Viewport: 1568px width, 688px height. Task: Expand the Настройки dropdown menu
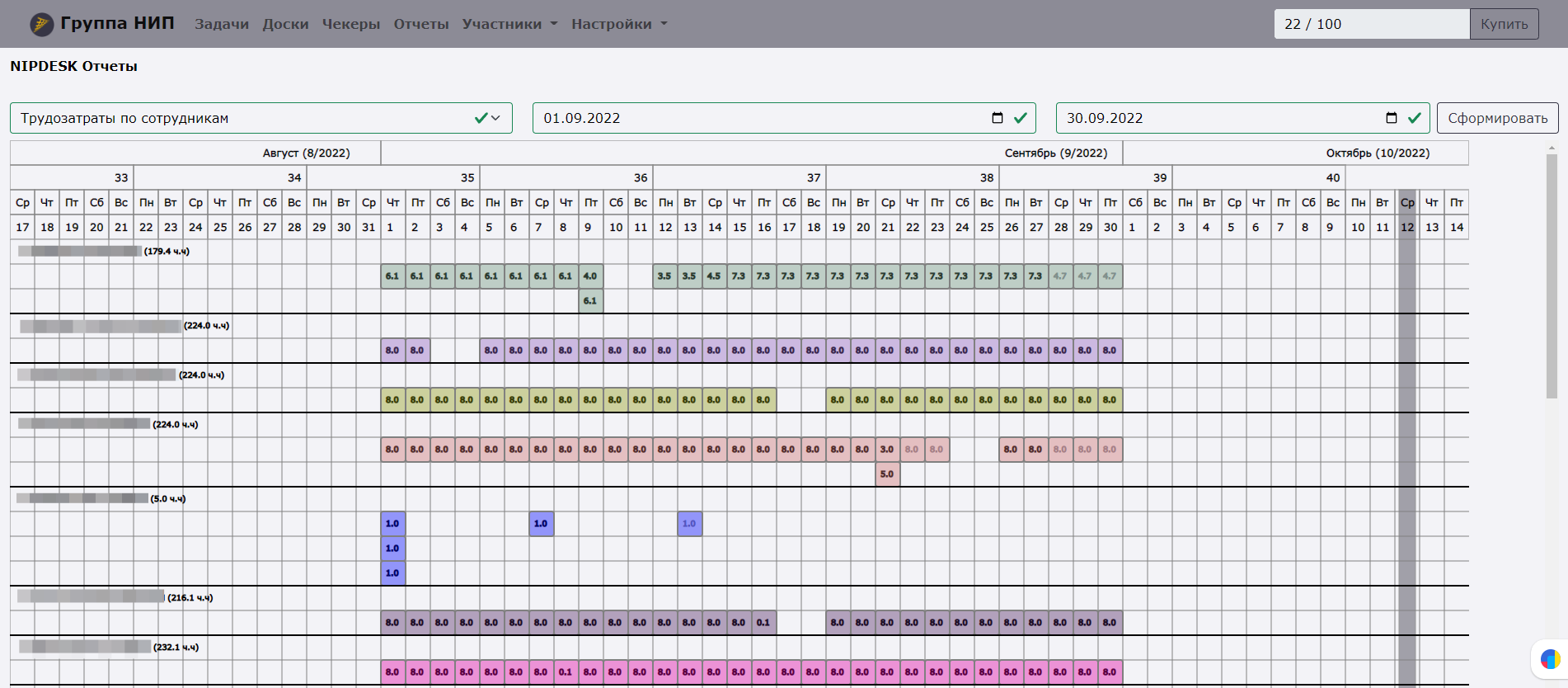click(619, 24)
